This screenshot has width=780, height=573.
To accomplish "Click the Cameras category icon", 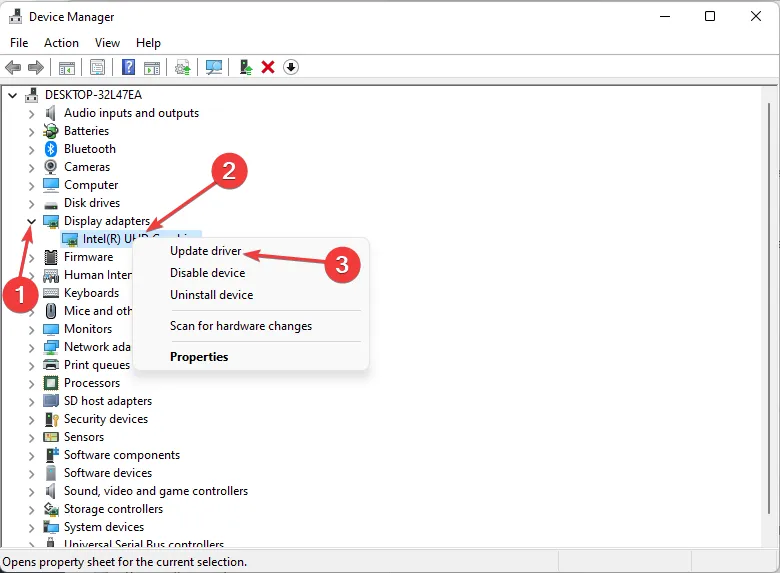I will click(51, 167).
